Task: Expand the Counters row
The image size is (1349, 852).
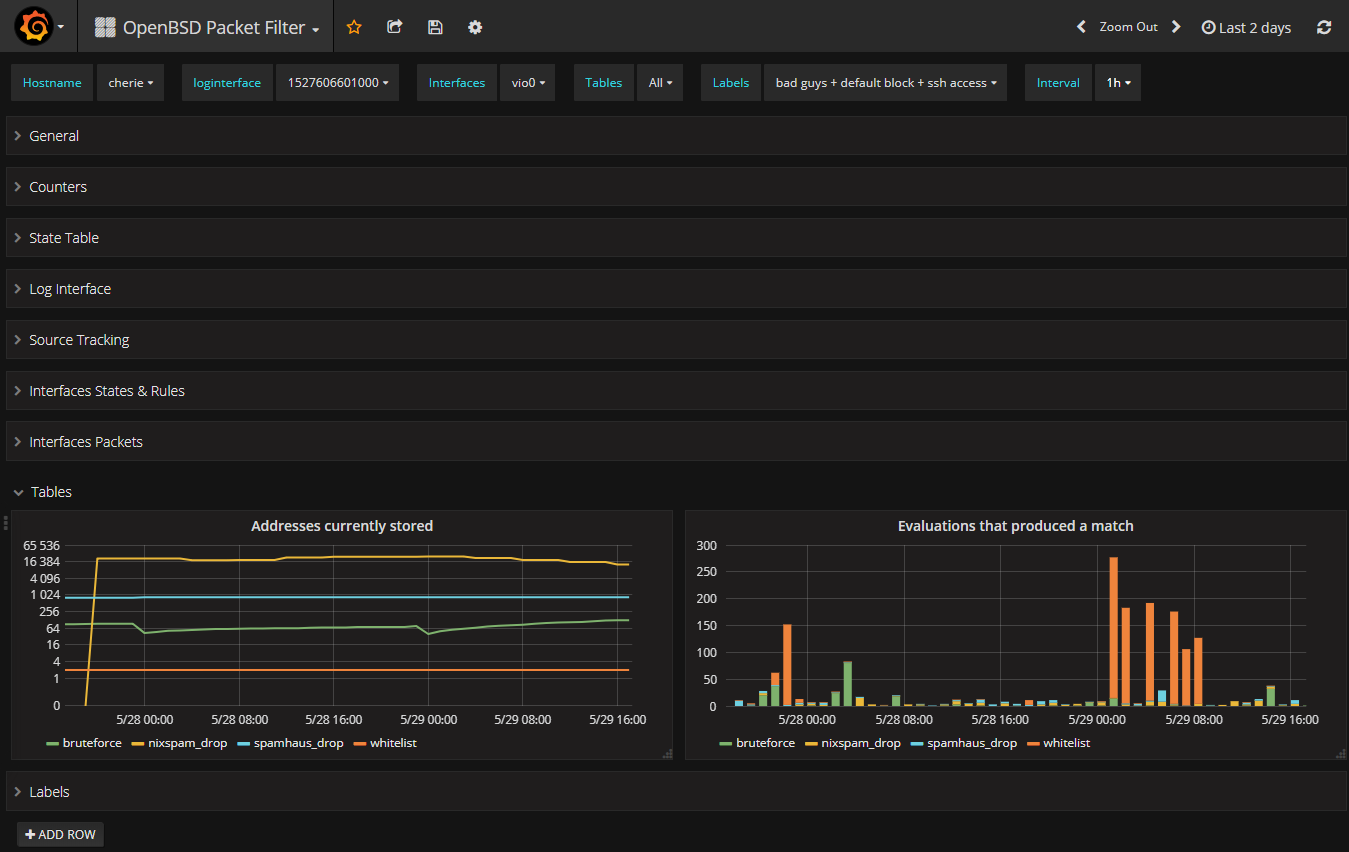Action: (58, 187)
